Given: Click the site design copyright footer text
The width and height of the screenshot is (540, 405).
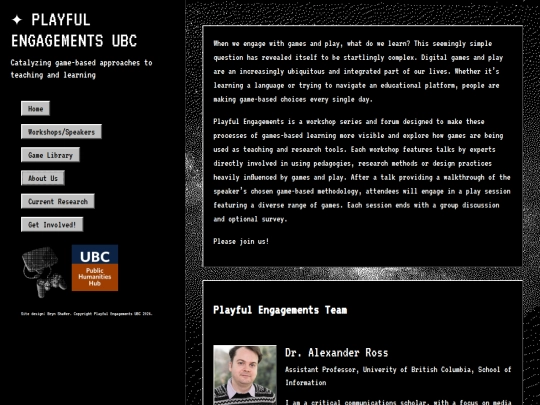Looking at the screenshot, I should [86, 314].
